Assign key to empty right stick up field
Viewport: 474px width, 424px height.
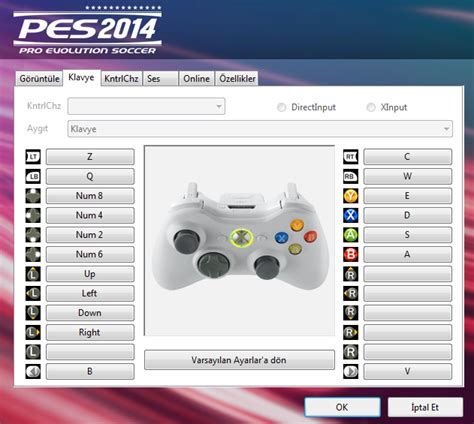[x=408, y=274]
